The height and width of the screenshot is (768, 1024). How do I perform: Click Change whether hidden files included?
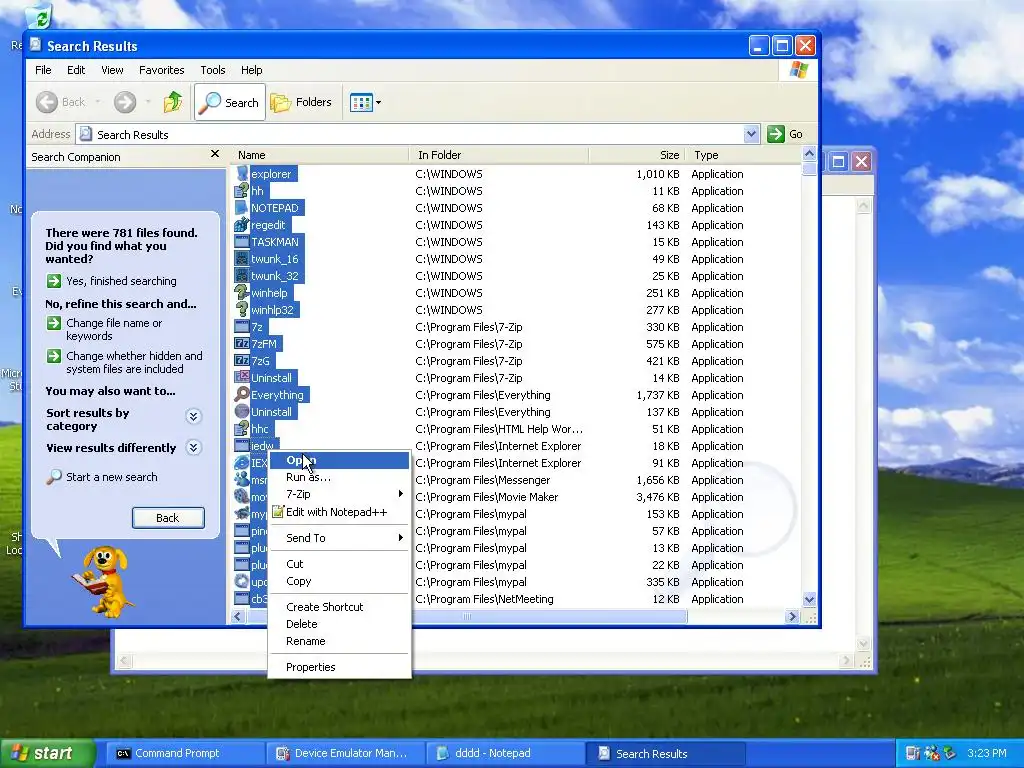(134, 362)
